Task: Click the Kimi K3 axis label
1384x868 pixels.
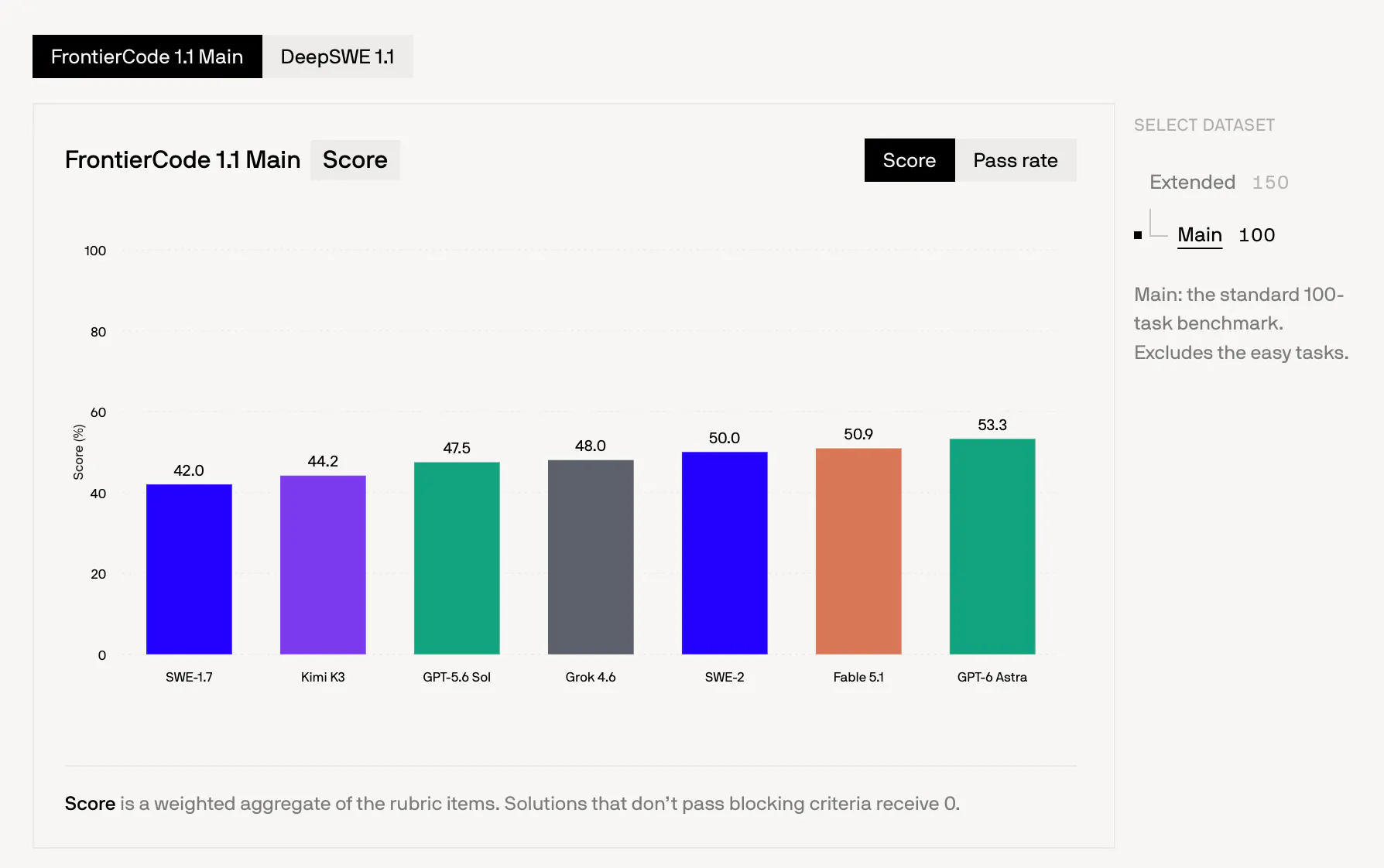Action: (x=323, y=677)
